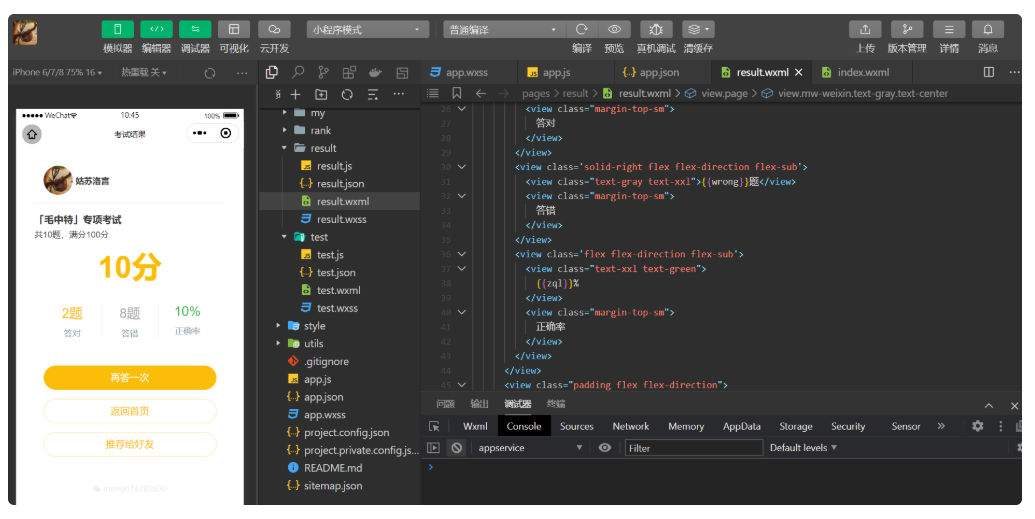Open the explorer files icon
This screenshot has height=519, width=1035.
tap(271, 72)
